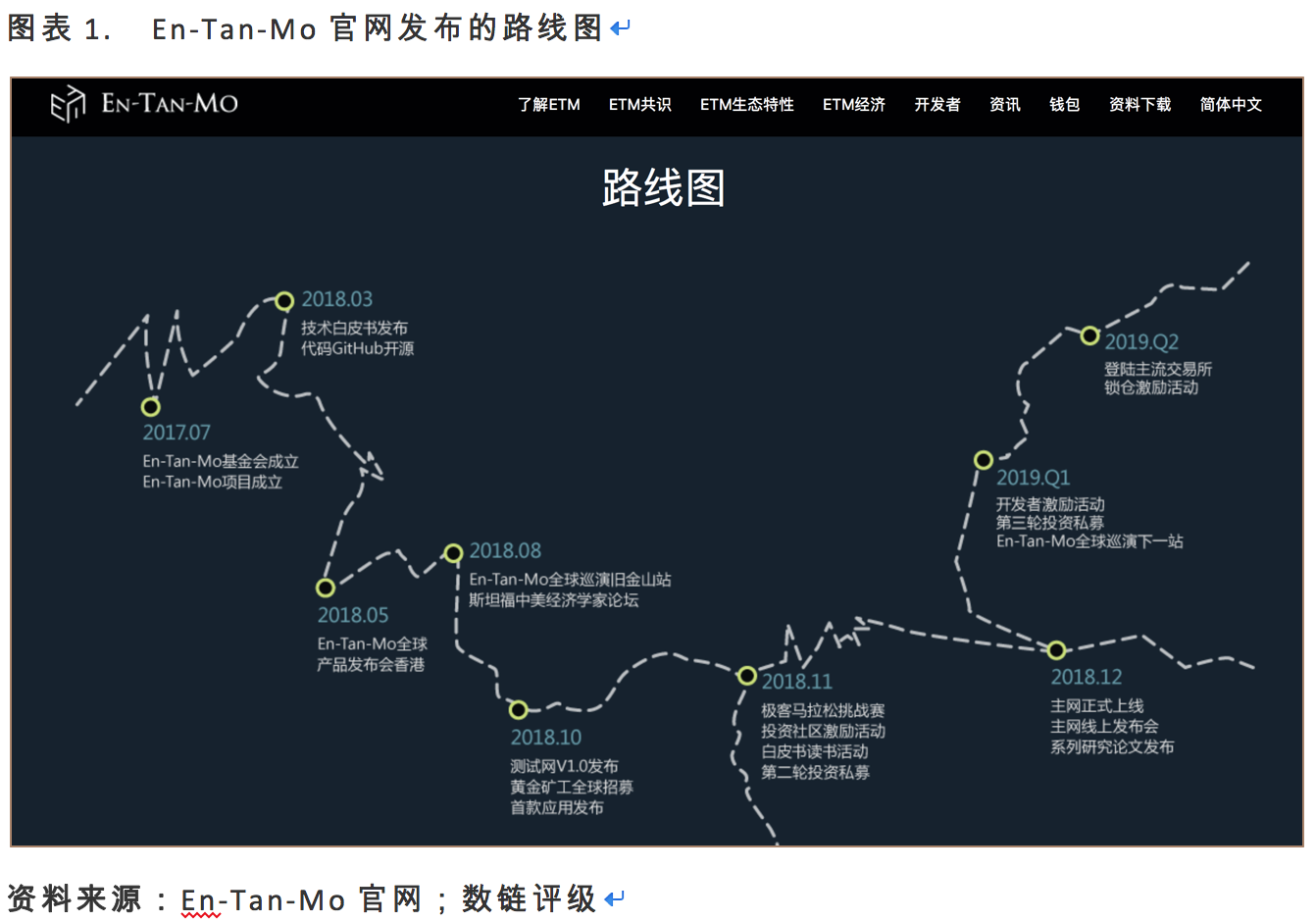Image resolution: width=1316 pixels, height=922 pixels.
Task: Click the 2017.07 roadmap marker circle
Action: (150, 406)
